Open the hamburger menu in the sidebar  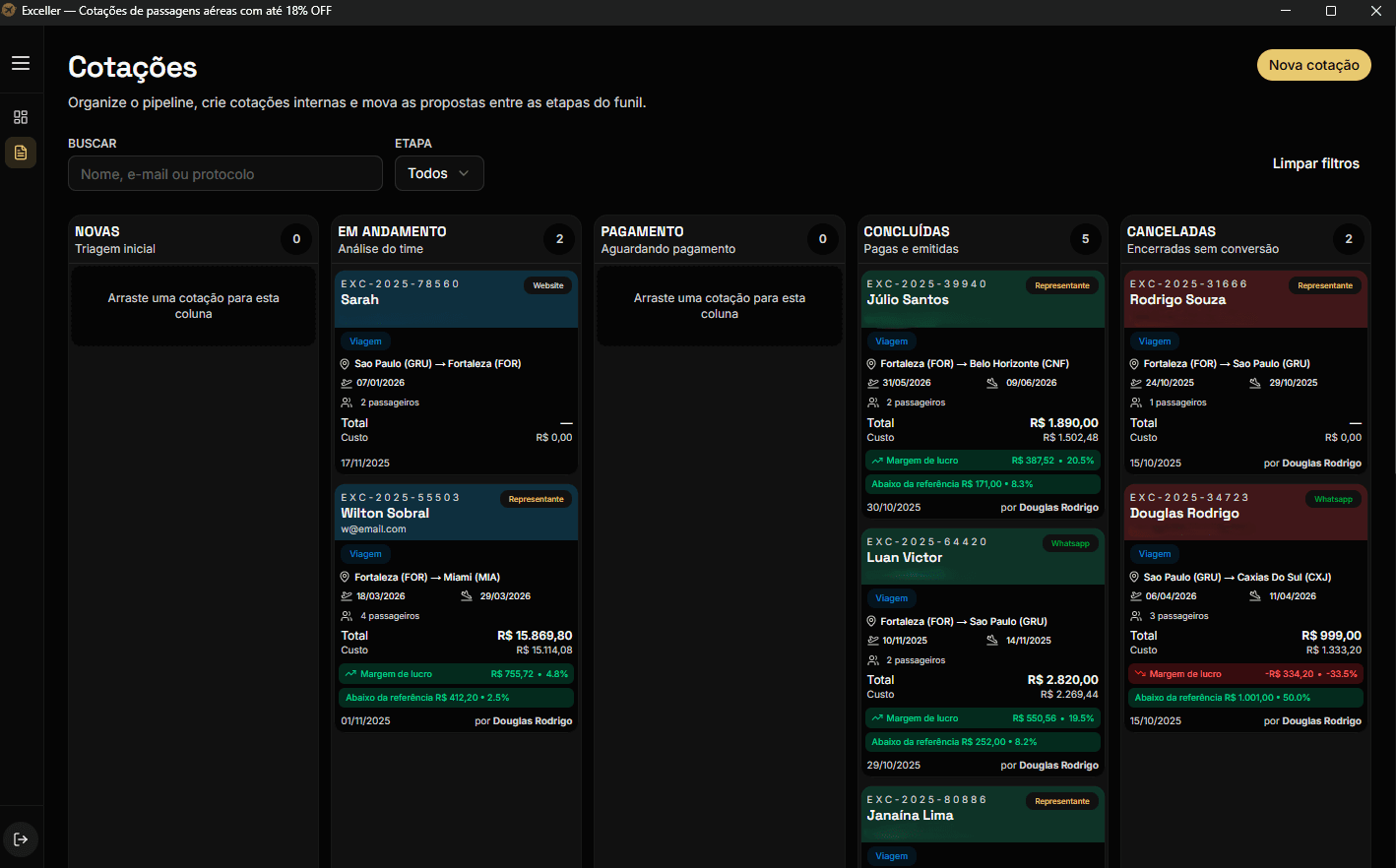(21, 63)
